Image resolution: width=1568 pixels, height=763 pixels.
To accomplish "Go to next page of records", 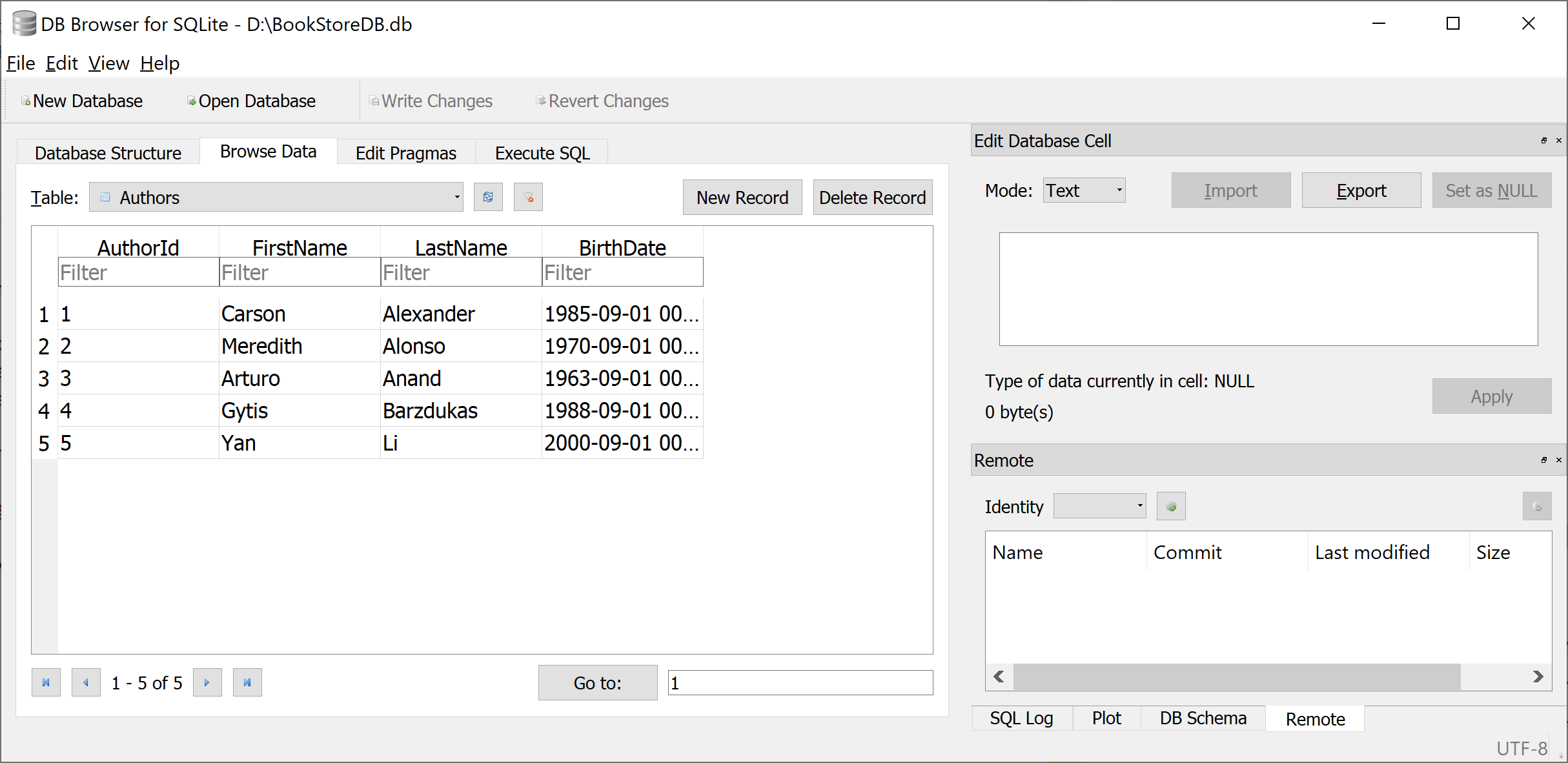I will coord(207,682).
